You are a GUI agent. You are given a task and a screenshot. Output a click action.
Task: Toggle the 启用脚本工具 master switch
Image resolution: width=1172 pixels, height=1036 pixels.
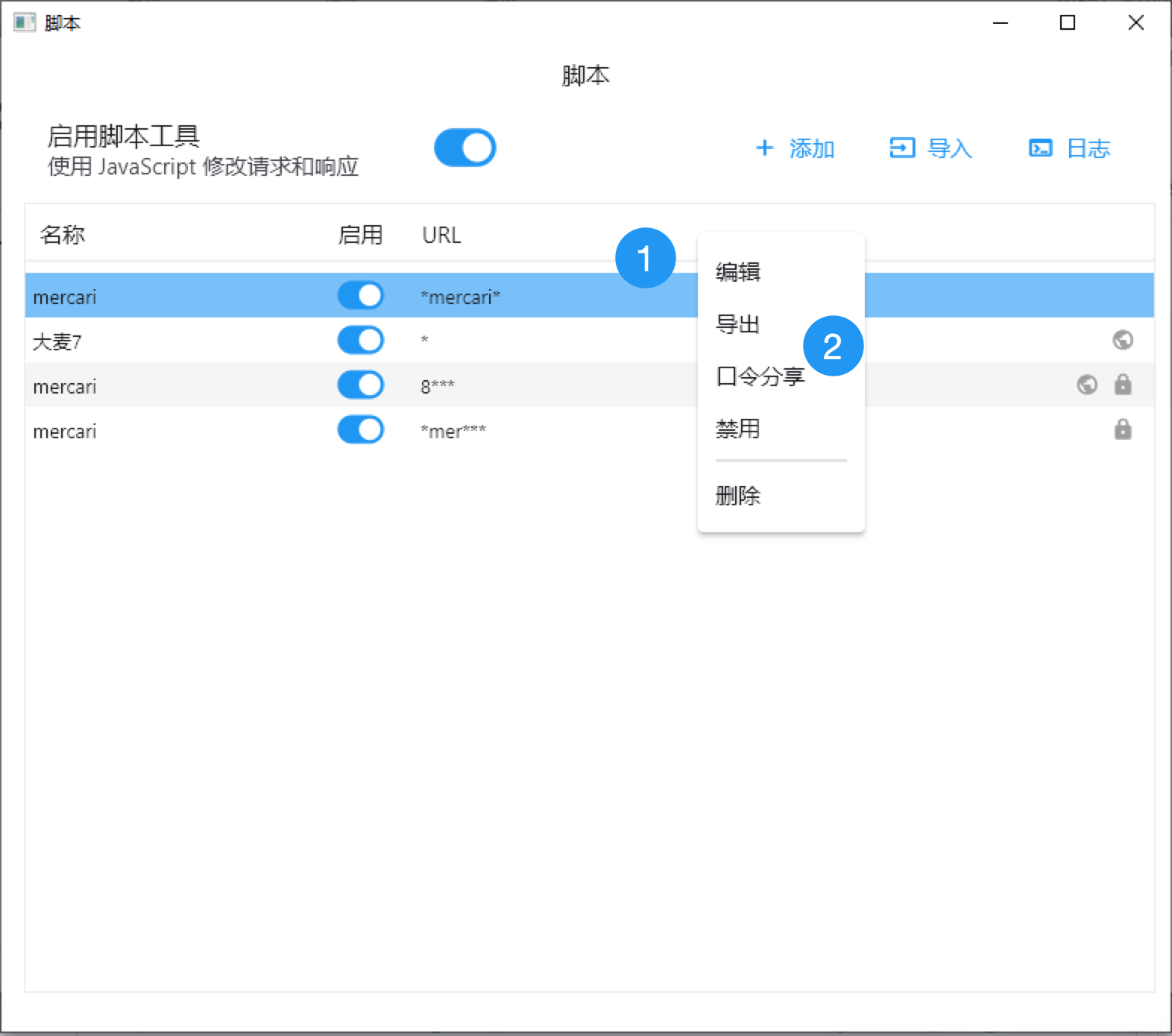pos(464,148)
